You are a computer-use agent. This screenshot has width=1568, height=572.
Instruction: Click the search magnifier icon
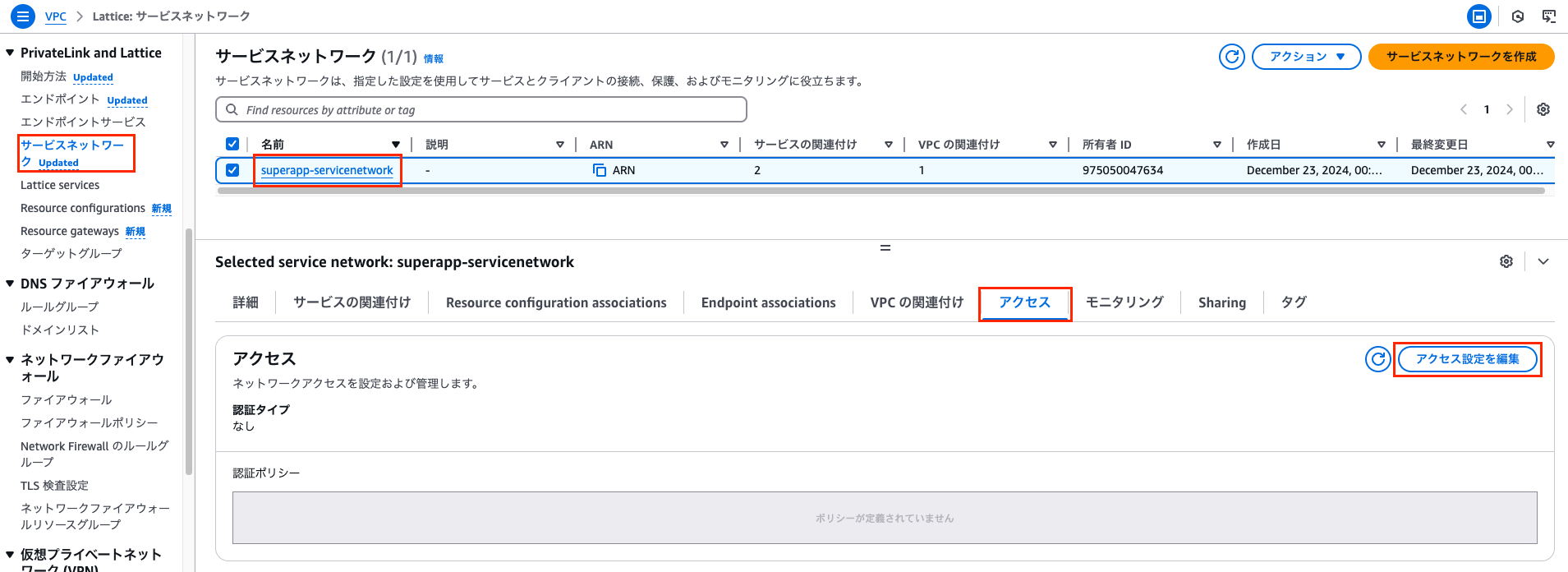tap(232, 109)
